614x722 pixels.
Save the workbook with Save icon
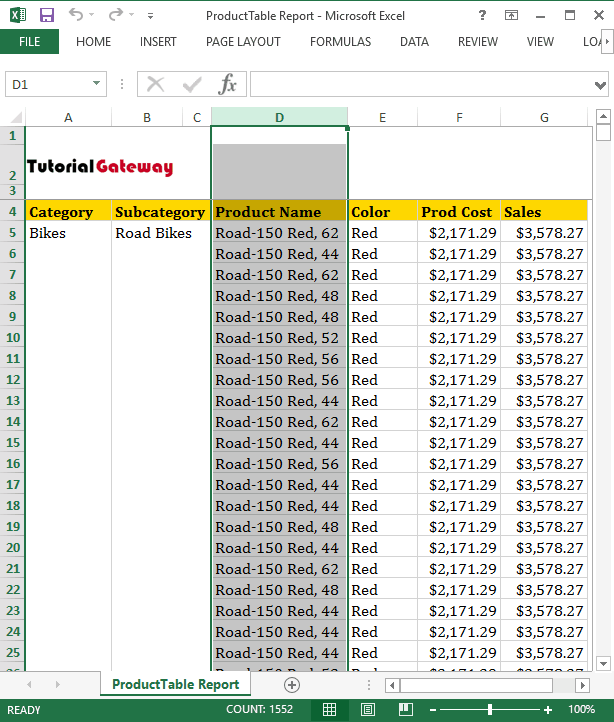tap(47, 15)
